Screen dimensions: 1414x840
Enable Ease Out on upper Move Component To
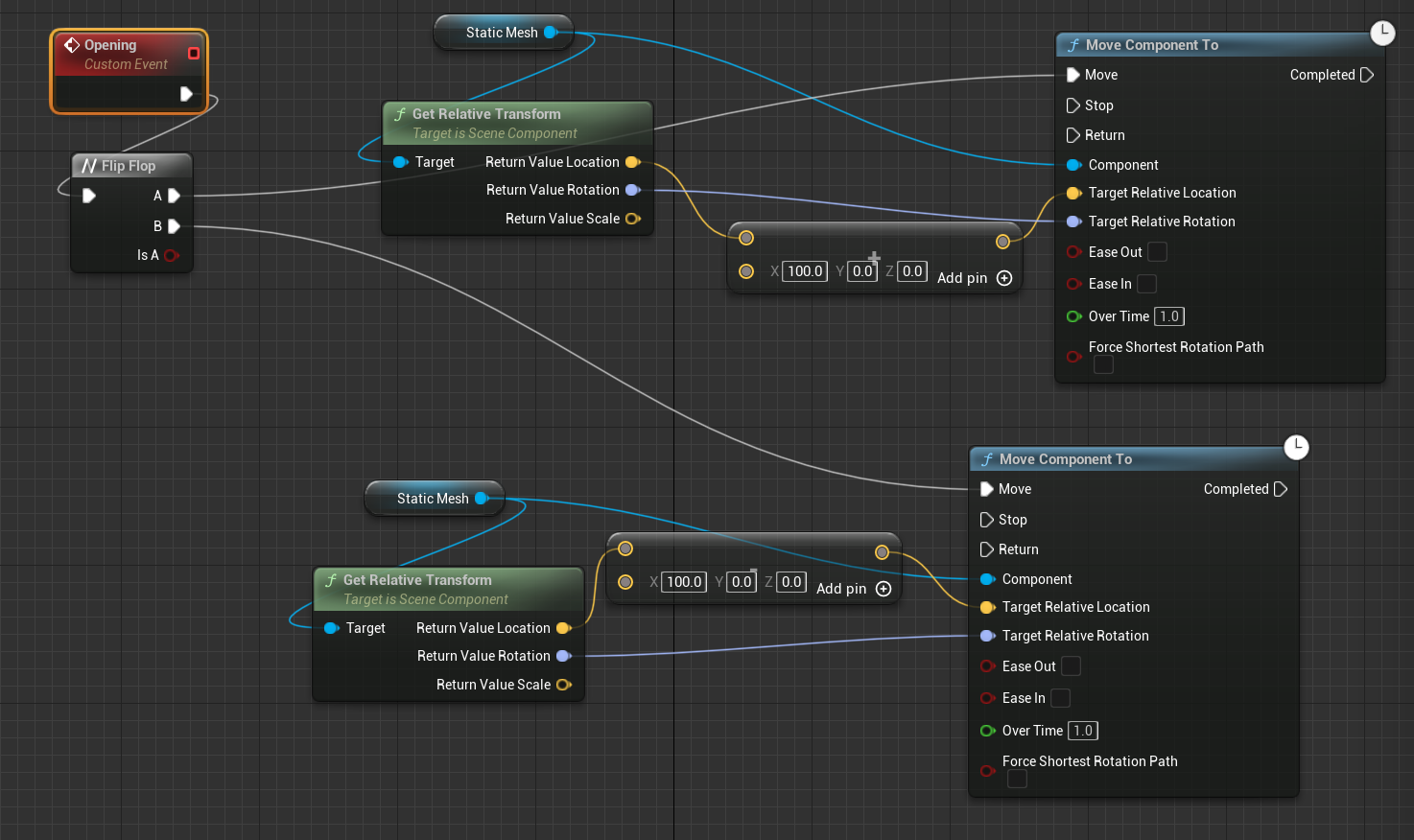1158,252
